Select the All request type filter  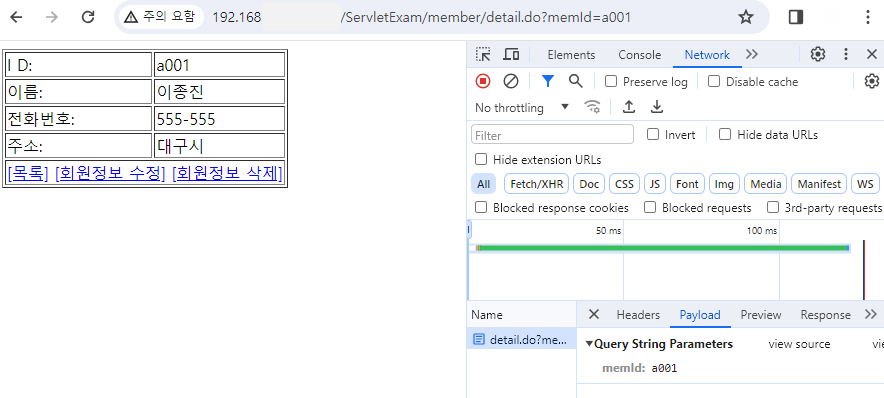[483, 184]
